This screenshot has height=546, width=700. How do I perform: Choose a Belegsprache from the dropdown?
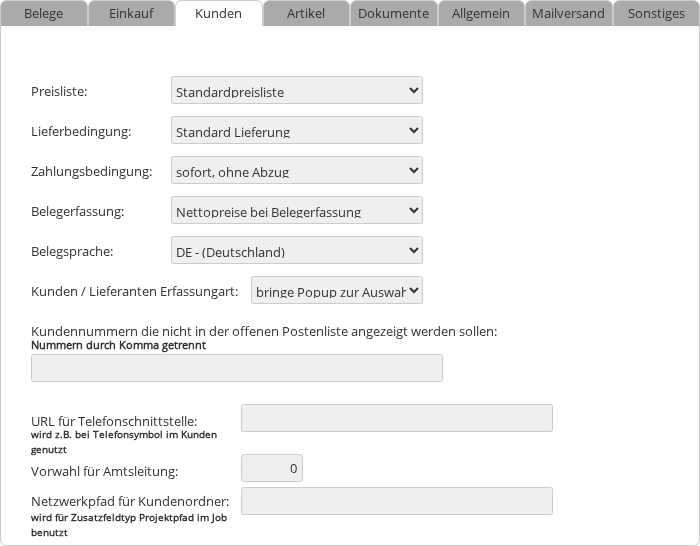(297, 251)
